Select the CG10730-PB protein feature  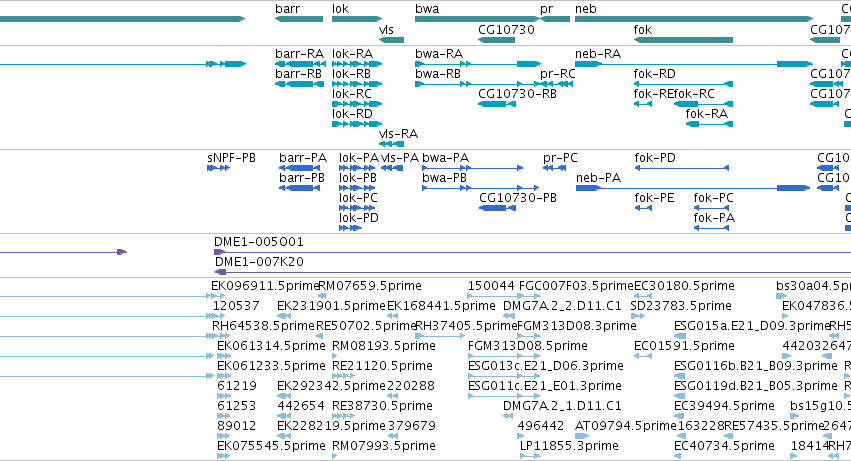[x=497, y=208]
